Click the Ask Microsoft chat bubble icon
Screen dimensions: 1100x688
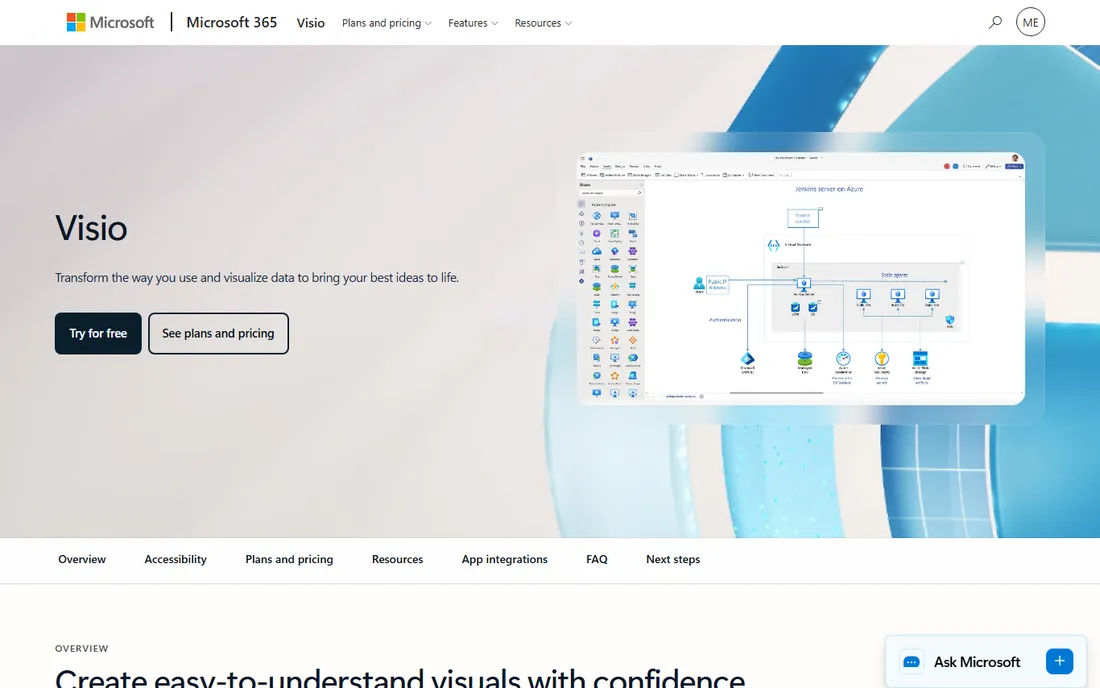(911, 662)
